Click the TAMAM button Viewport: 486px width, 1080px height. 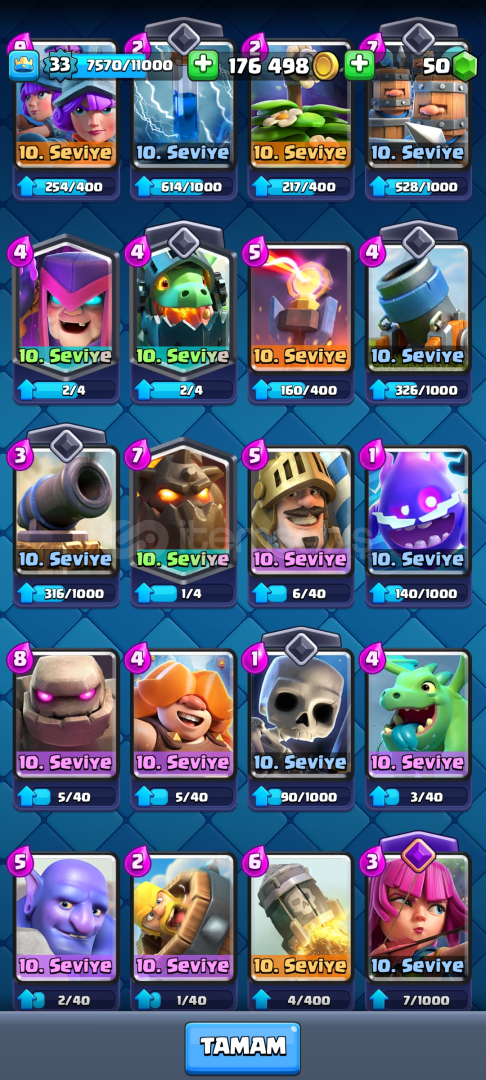pos(243,1048)
